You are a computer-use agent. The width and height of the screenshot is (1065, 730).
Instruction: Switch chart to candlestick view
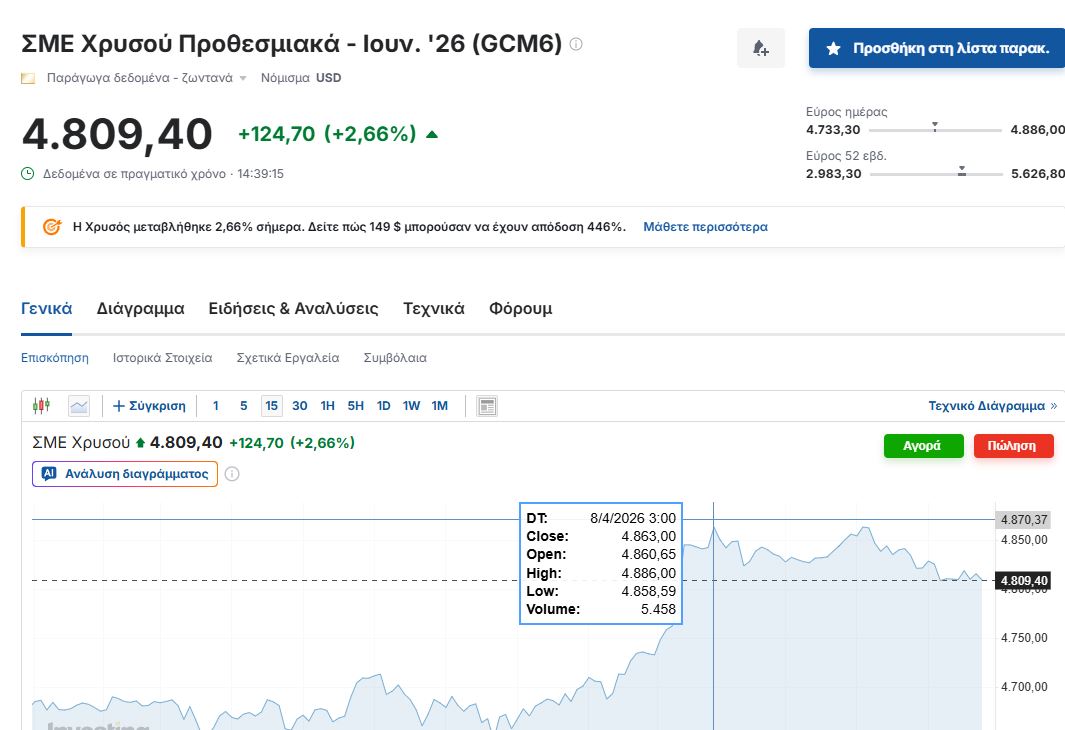tap(41, 406)
